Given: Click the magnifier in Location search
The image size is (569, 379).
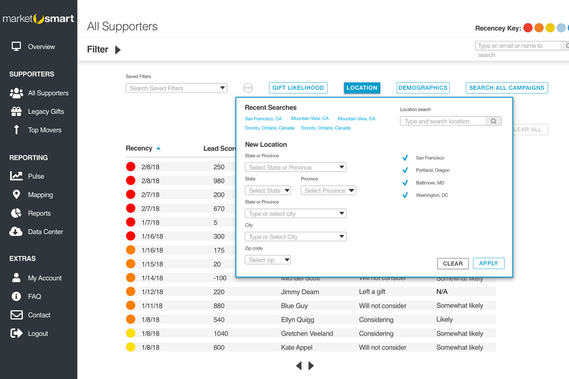Looking at the screenshot, I should coord(494,121).
